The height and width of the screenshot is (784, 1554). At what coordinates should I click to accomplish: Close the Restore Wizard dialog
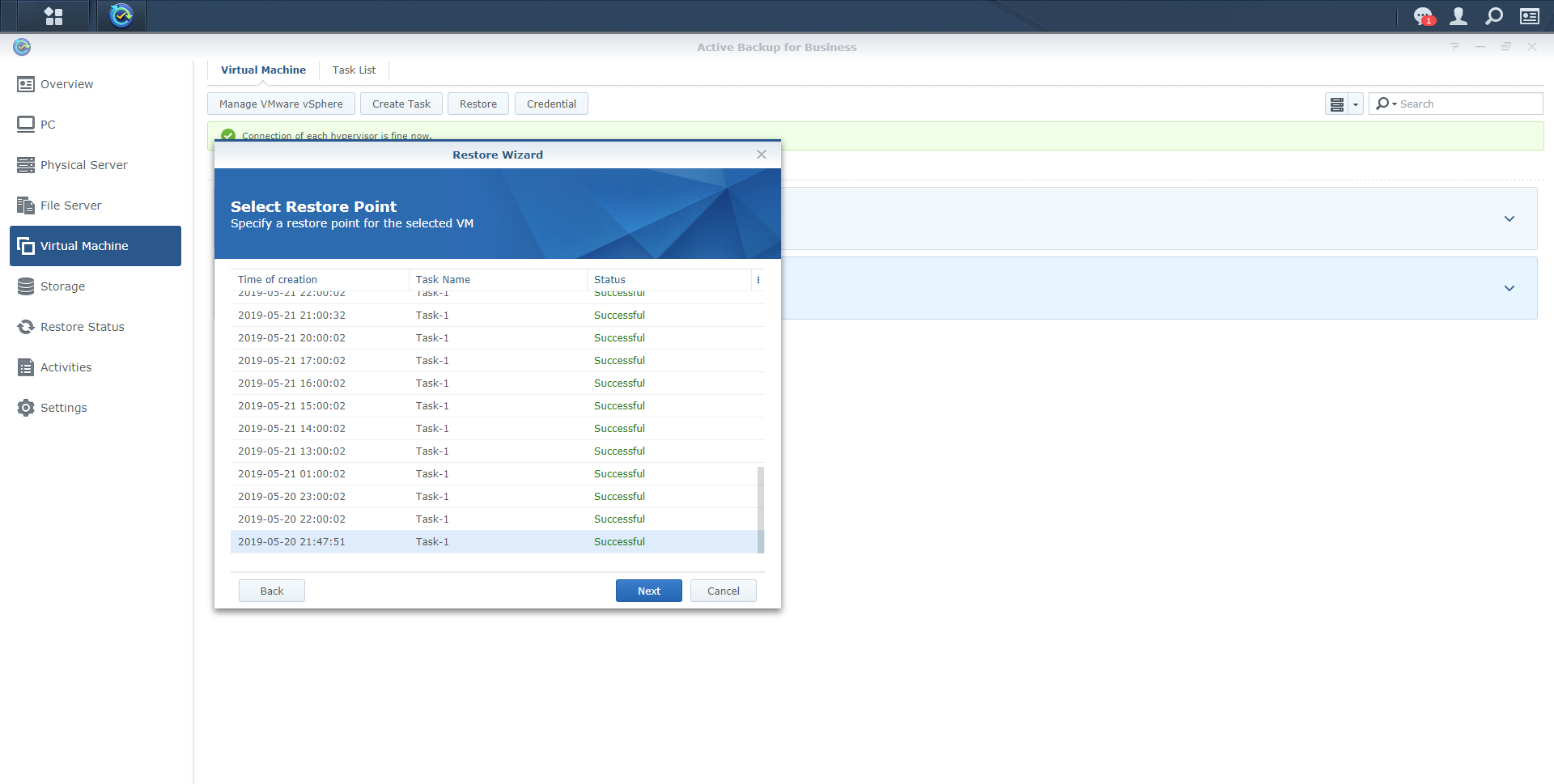(x=762, y=155)
